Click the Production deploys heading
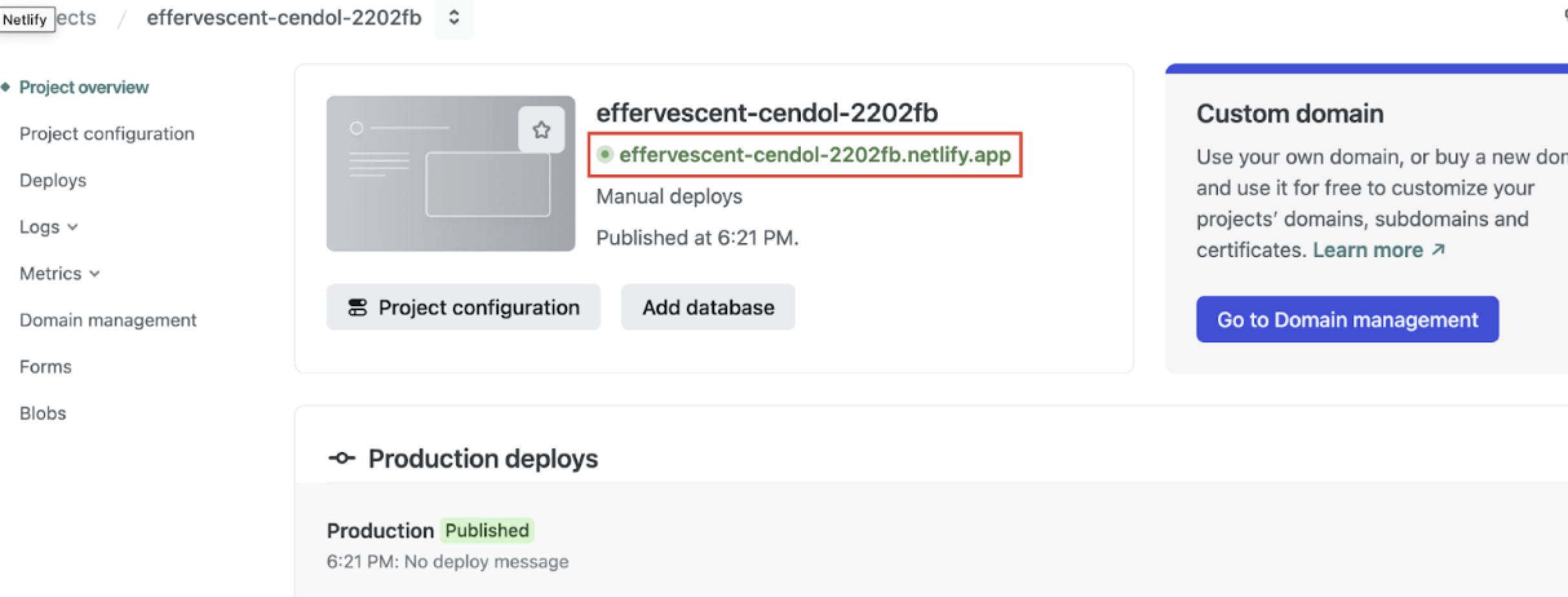 483,459
